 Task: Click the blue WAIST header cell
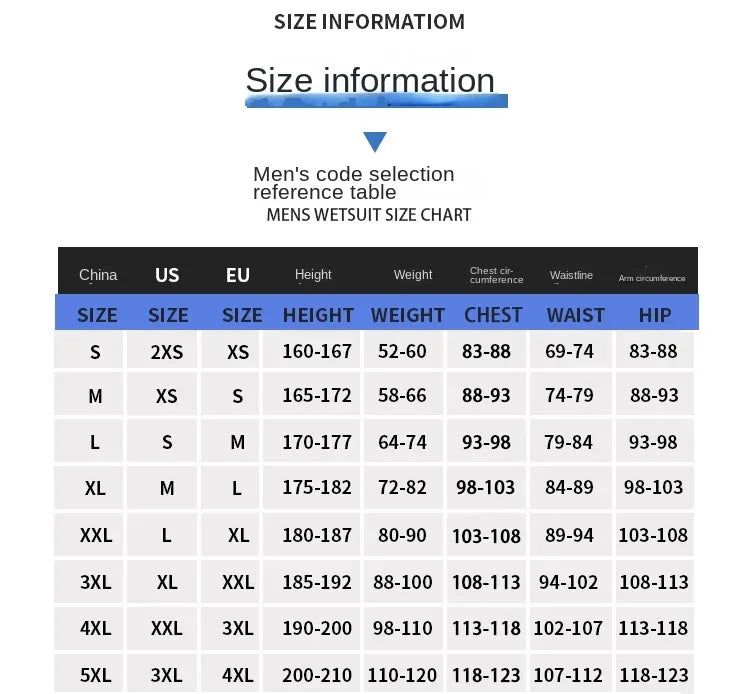click(x=575, y=315)
